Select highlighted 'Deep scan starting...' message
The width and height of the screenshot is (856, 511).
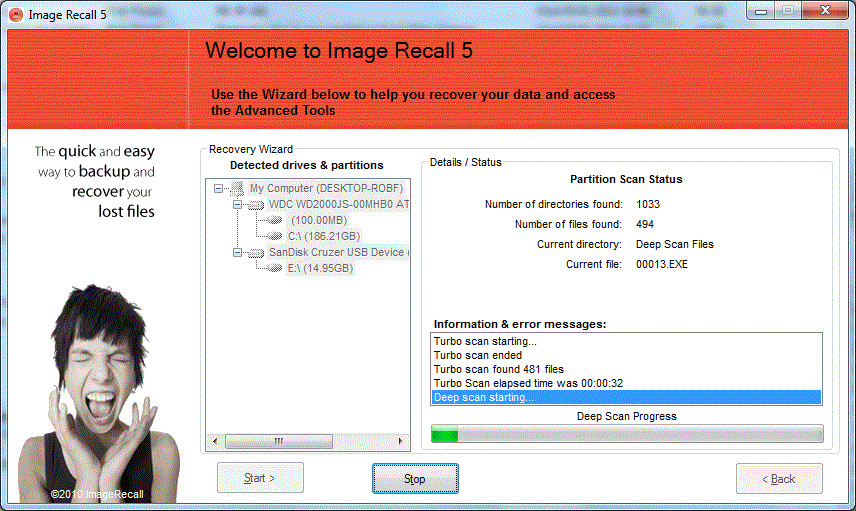pyautogui.click(x=626, y=397)
